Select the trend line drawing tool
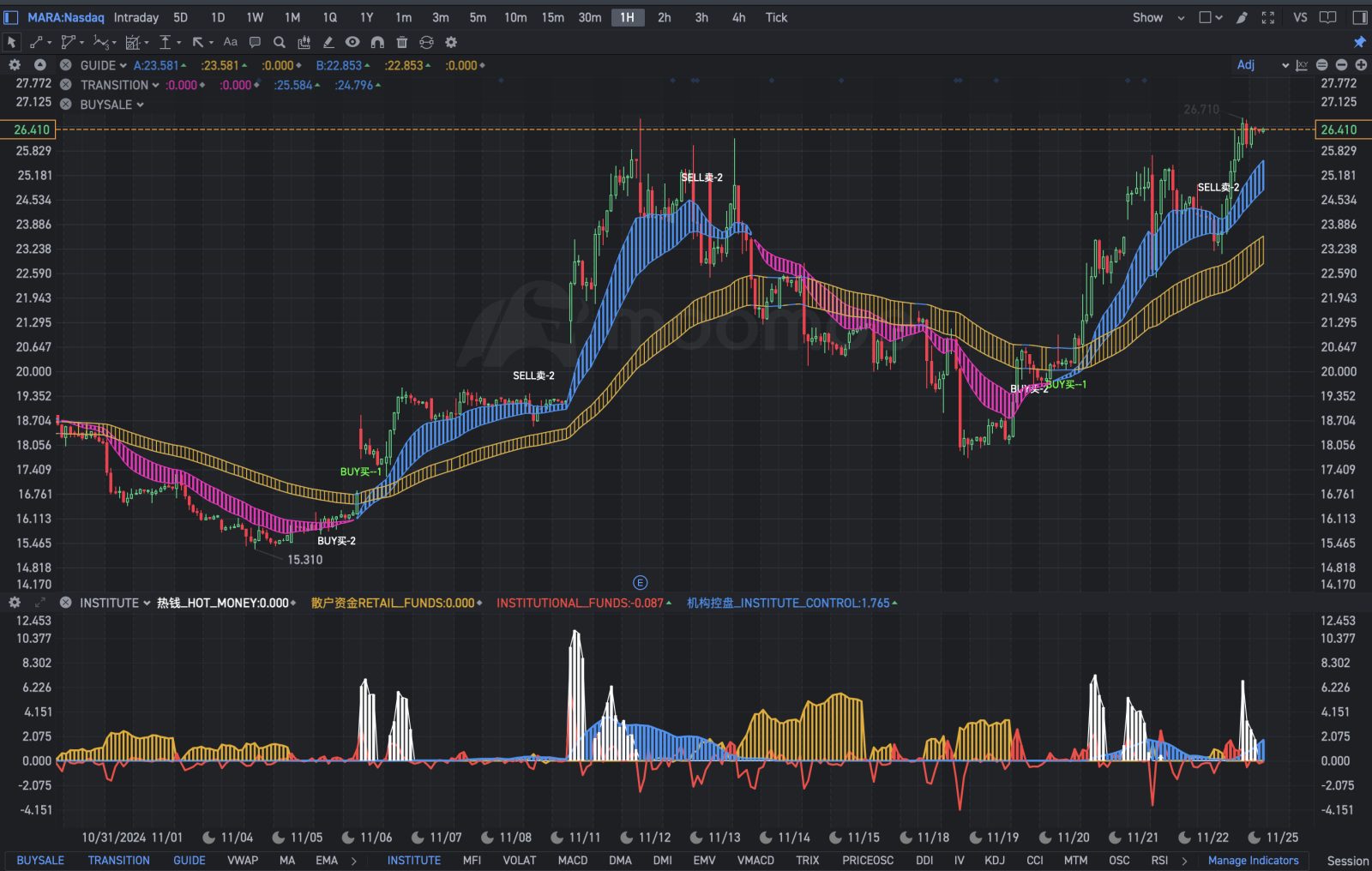The width and height of the screenshot is (1372, 871). pyautogui.click(x=37, y=42)
